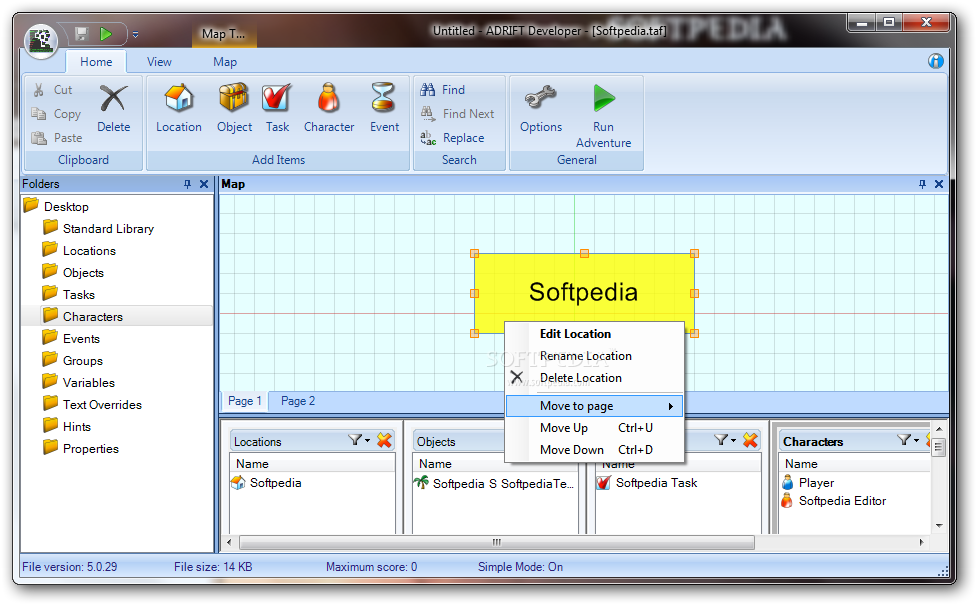Select Player in the Characters list

(808, 482)
